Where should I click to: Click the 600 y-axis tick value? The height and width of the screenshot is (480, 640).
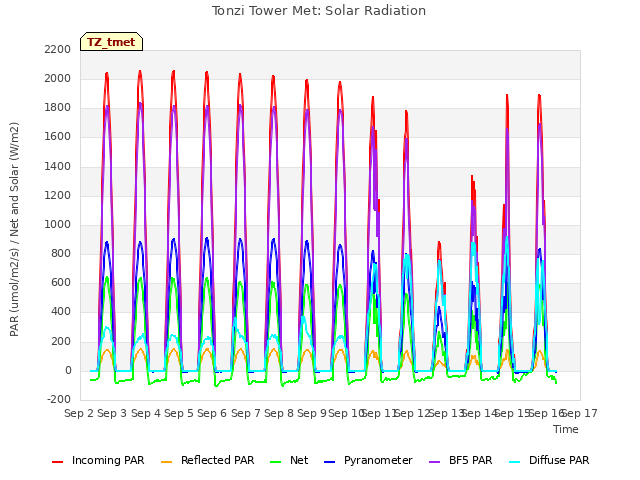click(x=61, y=283)
